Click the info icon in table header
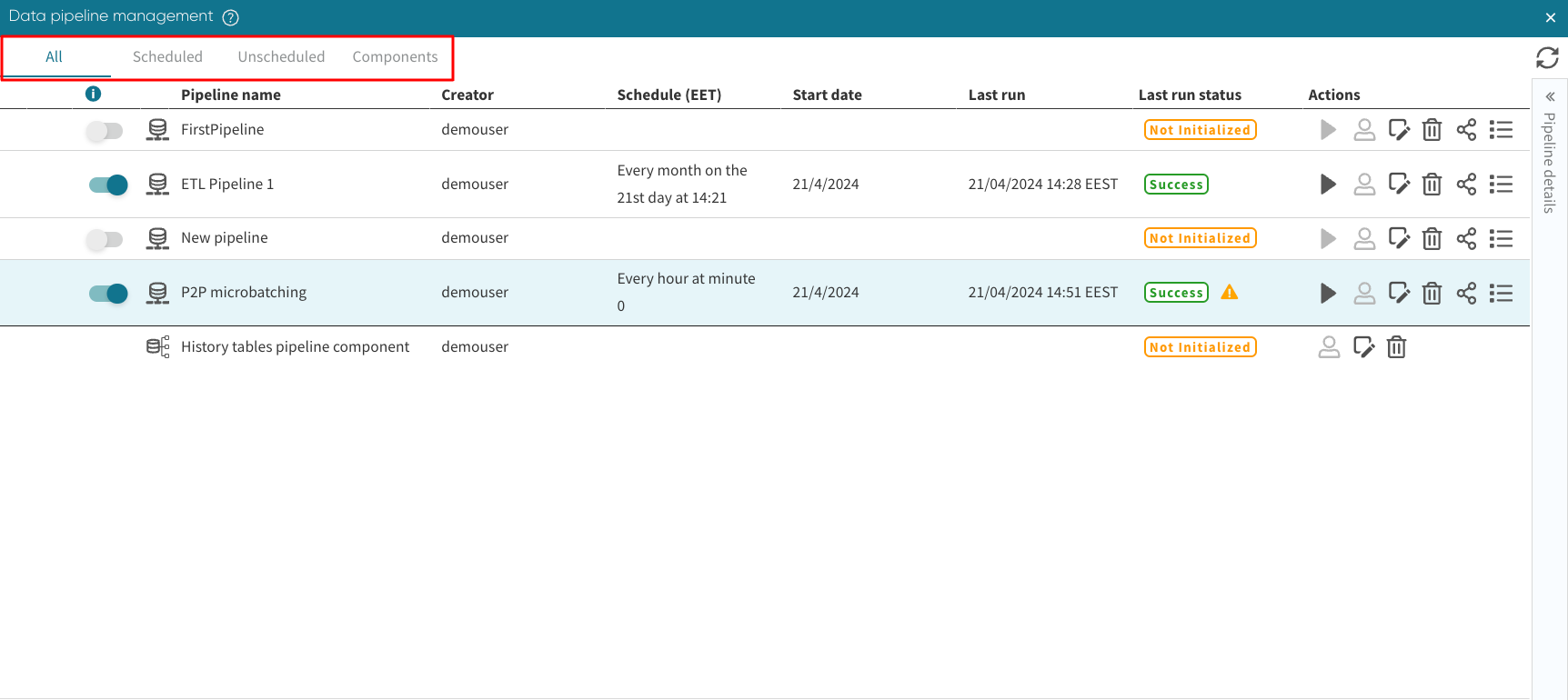Viewport: 1568px width, 700px height. [93, 94]
